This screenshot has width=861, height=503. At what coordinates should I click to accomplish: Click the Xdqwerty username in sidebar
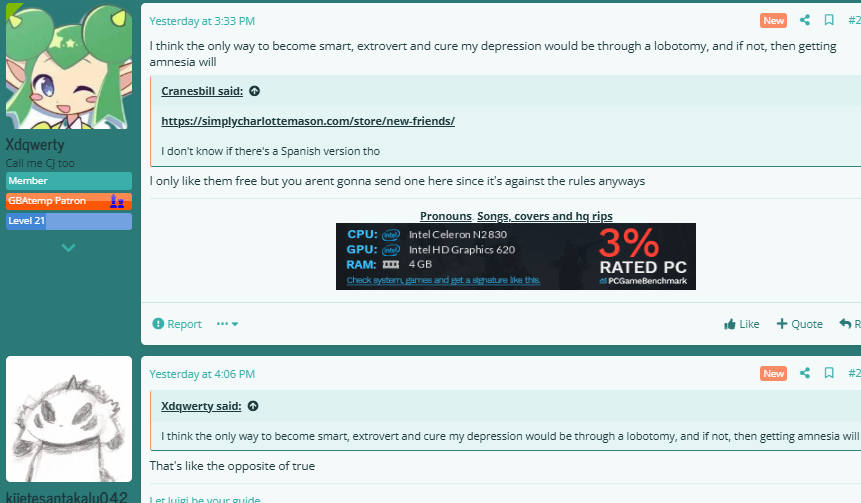(x=35, y=144)
